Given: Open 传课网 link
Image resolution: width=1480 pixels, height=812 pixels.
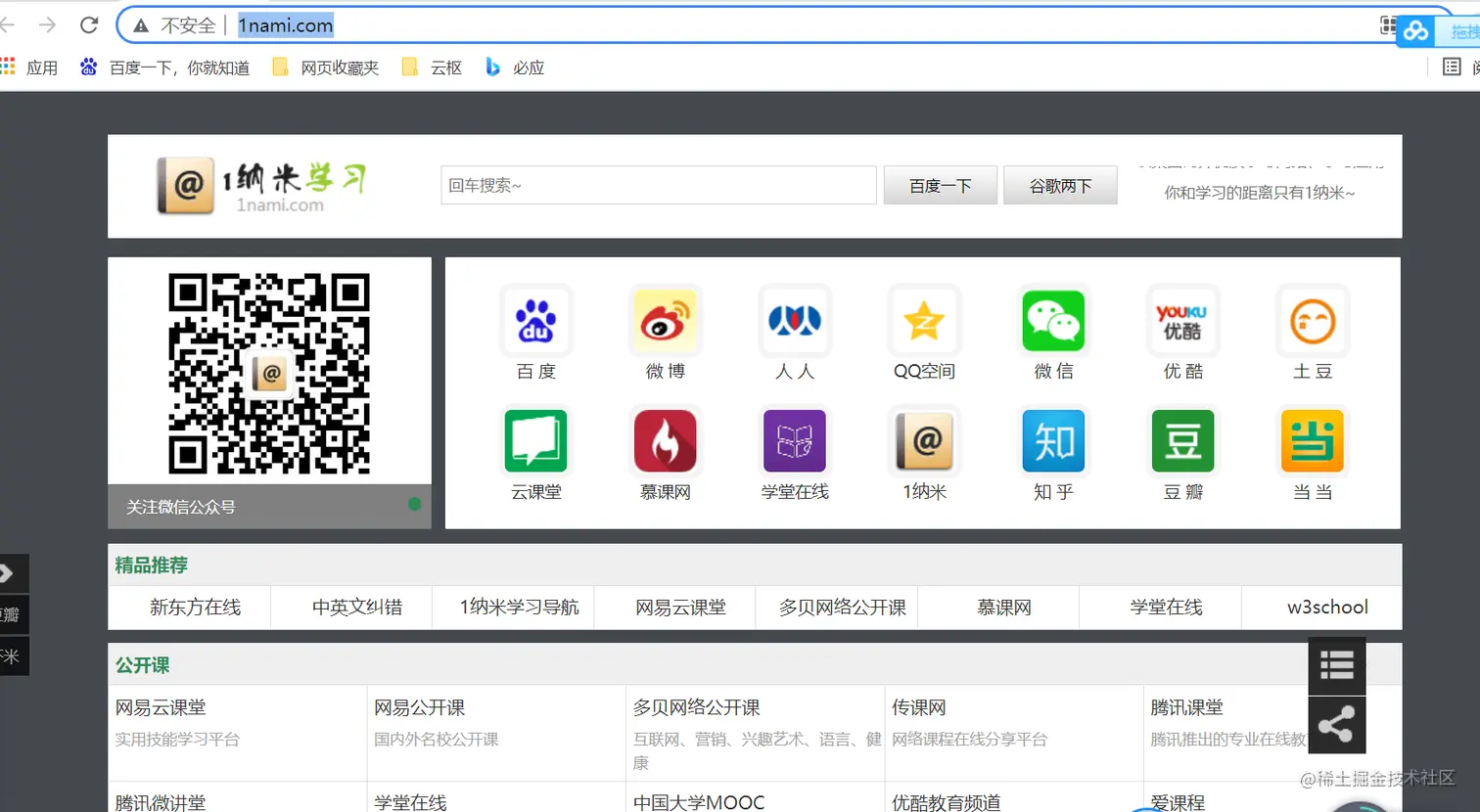Looking at the screenshot, I should click(918, 707).
